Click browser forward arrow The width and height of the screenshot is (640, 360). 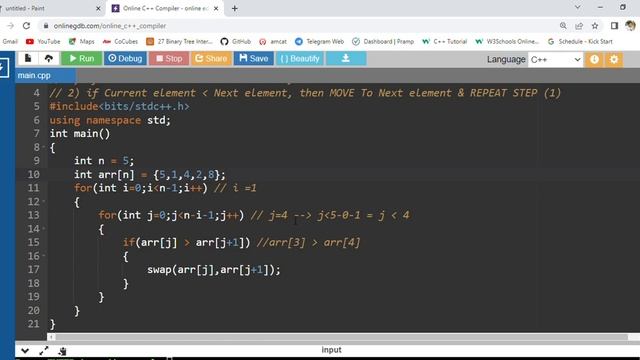click(10, 26)
